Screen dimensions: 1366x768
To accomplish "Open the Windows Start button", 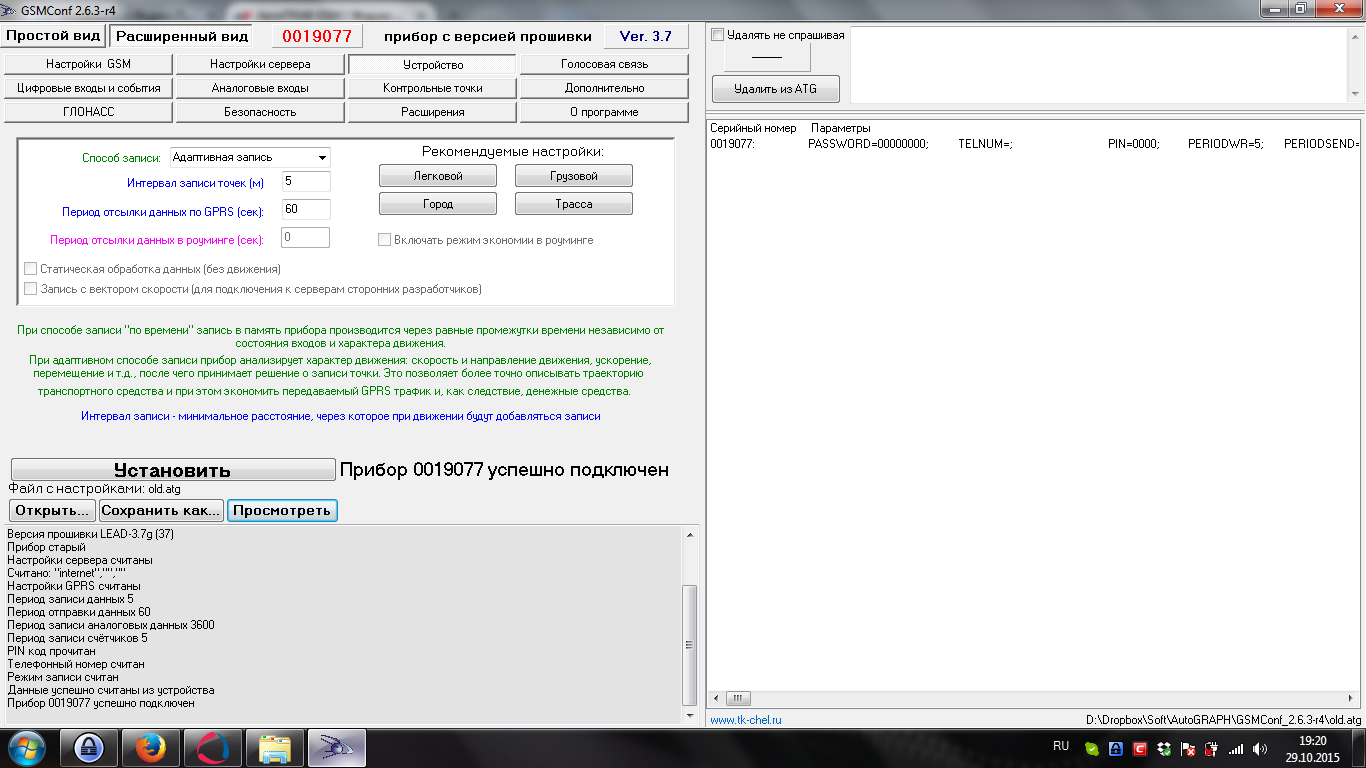I will 27,747.
